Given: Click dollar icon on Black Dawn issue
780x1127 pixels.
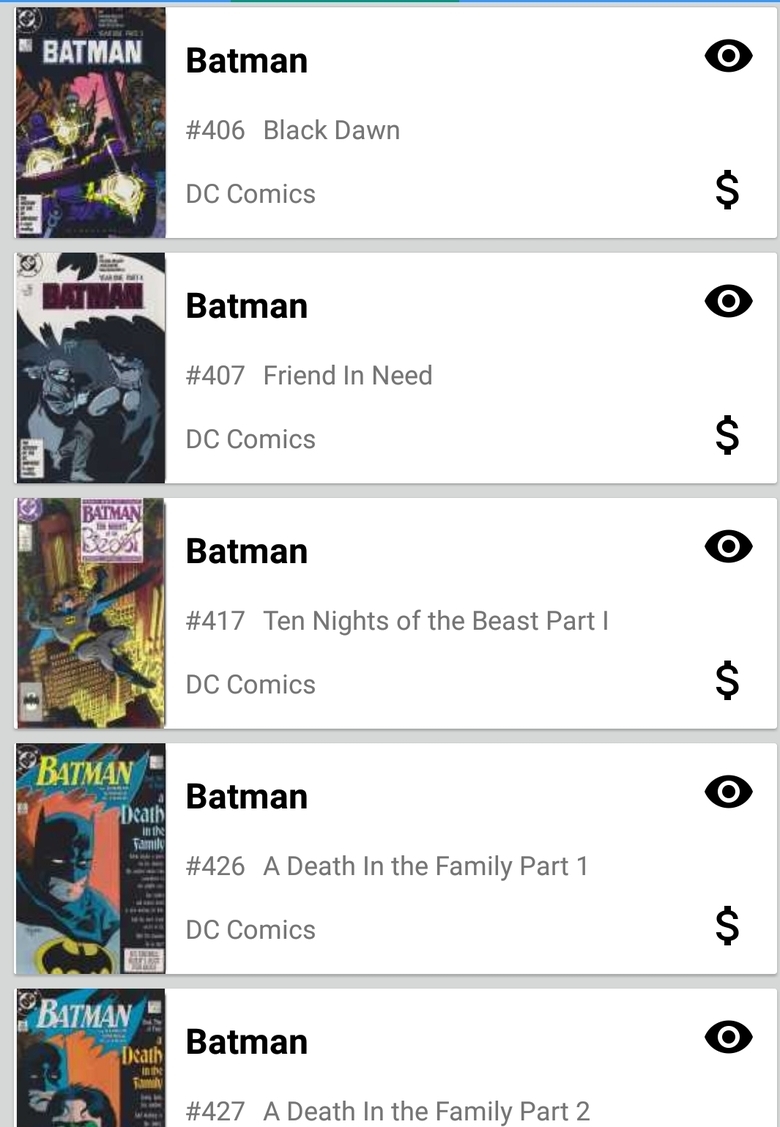Looking at the screenshot, I should click(728, 190).
